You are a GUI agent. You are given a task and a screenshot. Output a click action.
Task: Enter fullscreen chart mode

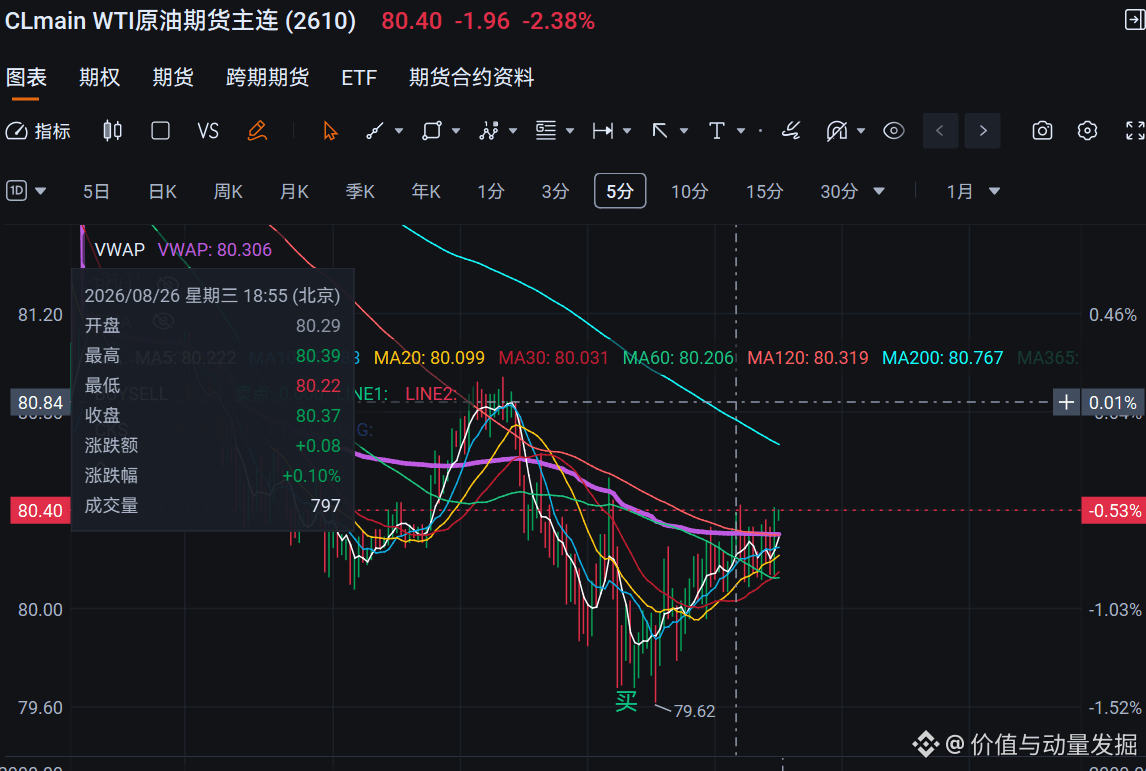[1135, 131]
